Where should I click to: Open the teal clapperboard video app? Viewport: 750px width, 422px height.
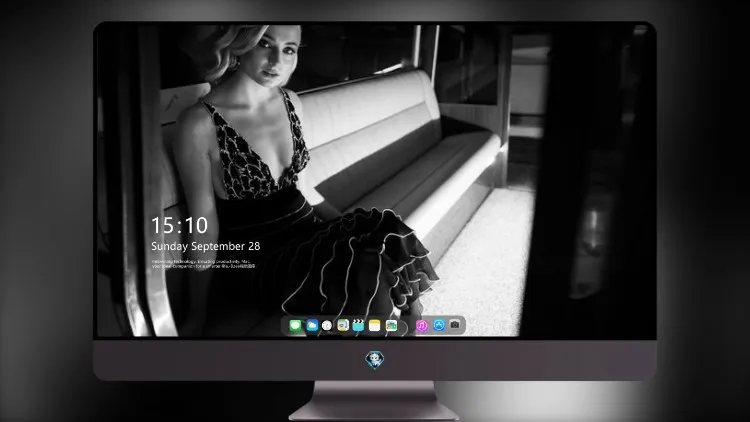click(358, 325)
